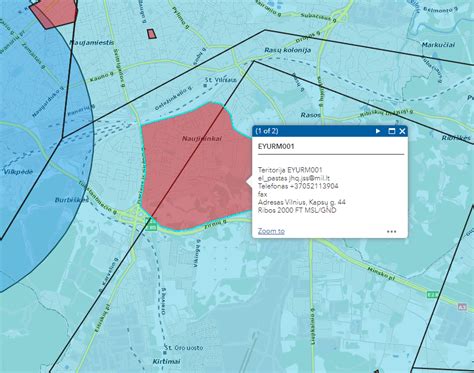
Task: Click the 'fax' field line
Action: (x=262, y=194)
